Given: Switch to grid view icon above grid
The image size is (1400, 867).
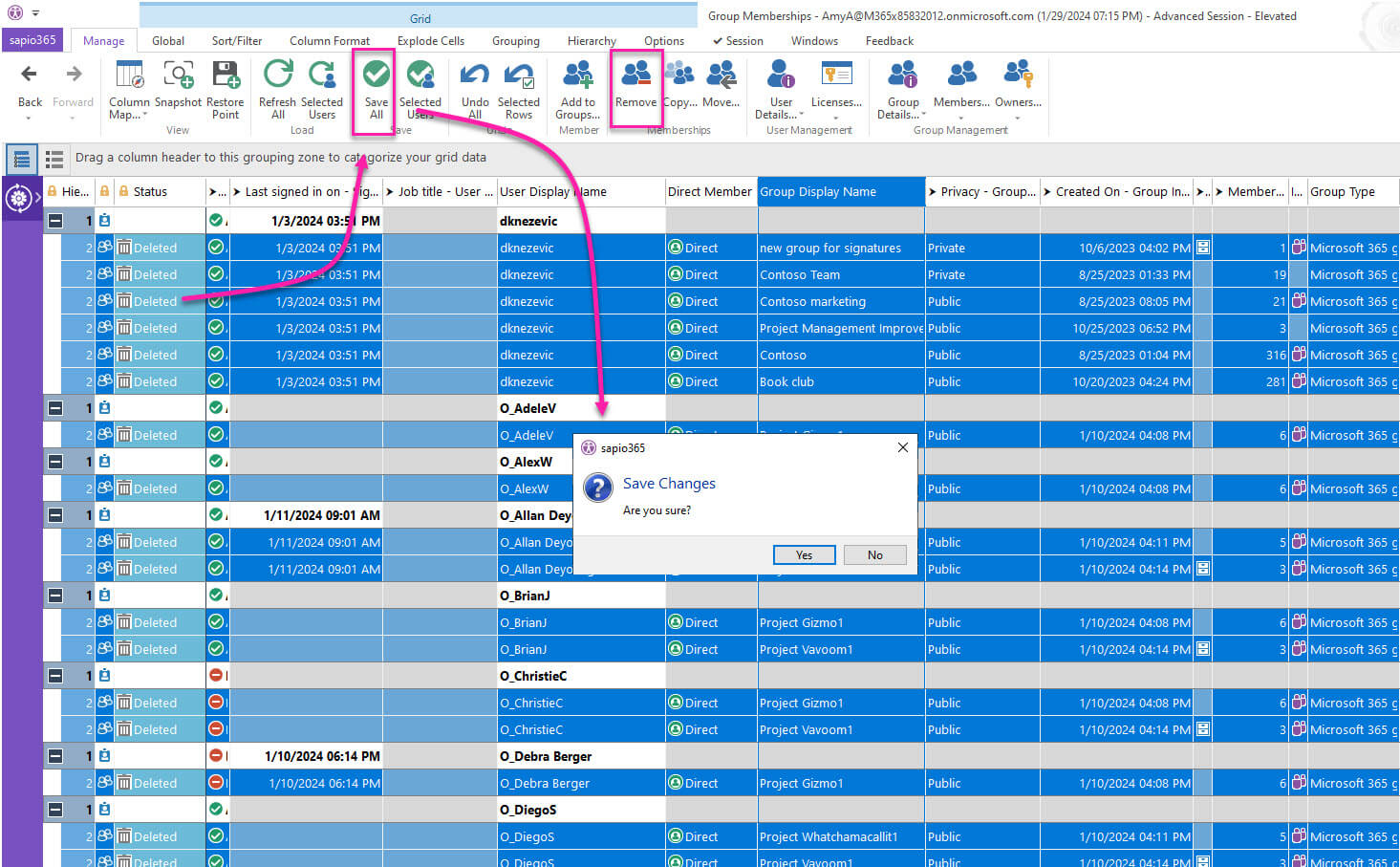Looking at the screenshot, I should click(22, 159).
